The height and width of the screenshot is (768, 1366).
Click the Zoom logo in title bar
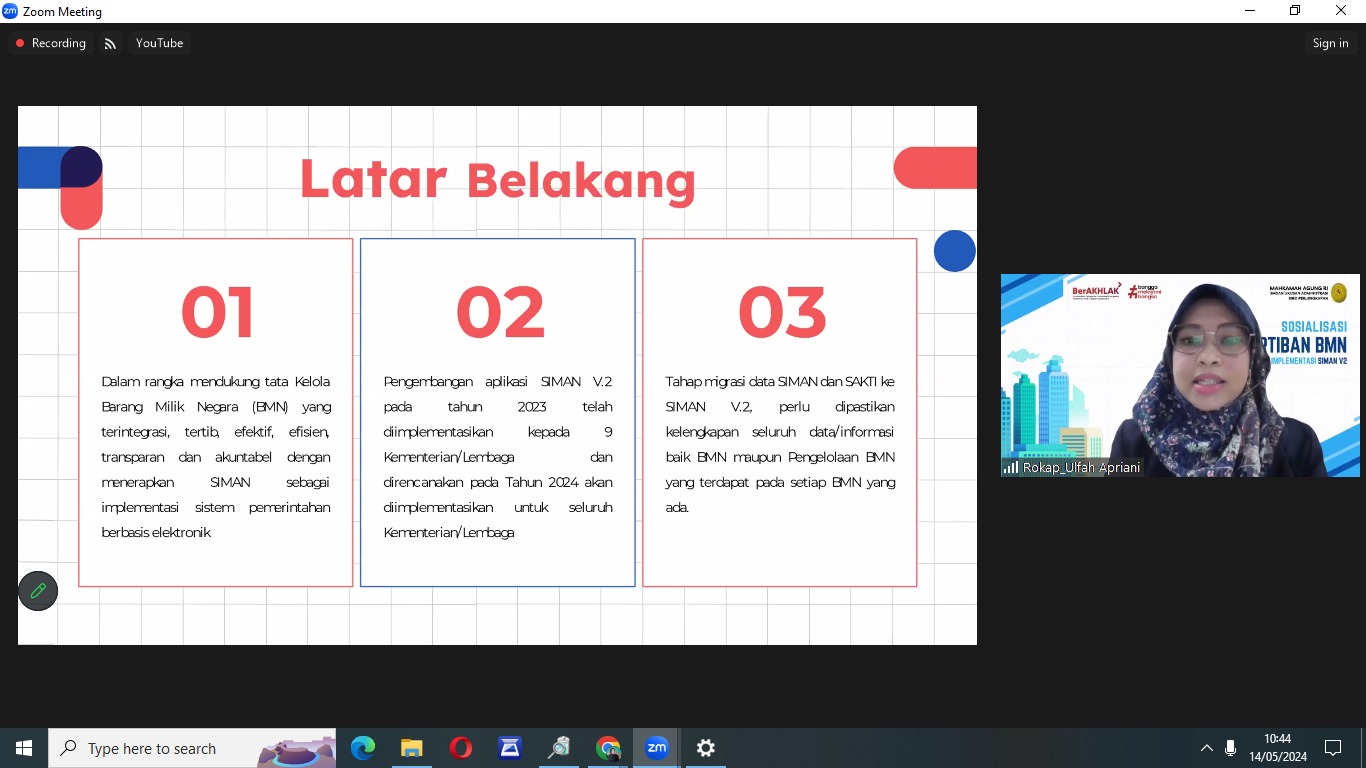point(11,11)
